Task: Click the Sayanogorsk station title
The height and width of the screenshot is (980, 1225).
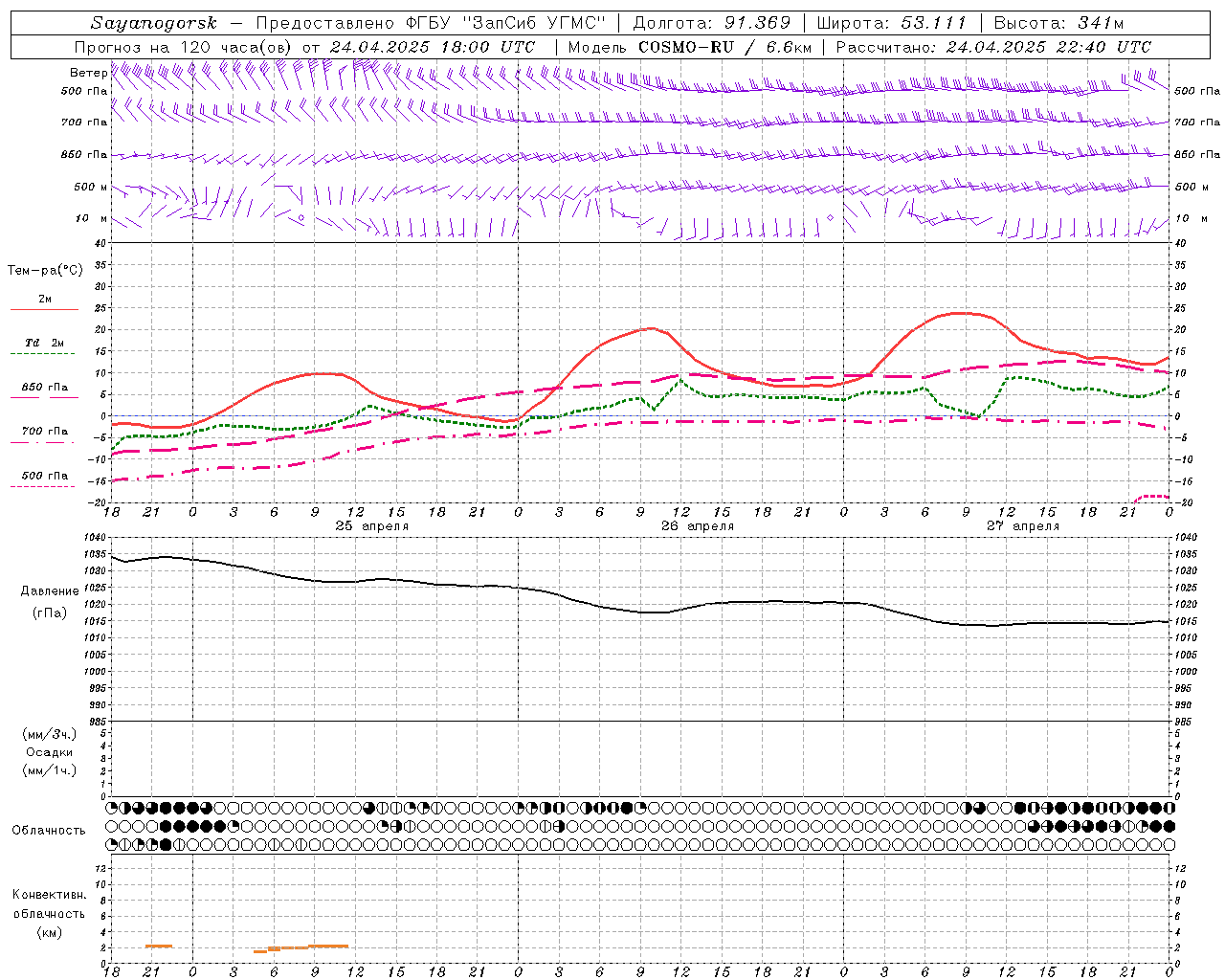Action: click(154, 23)
